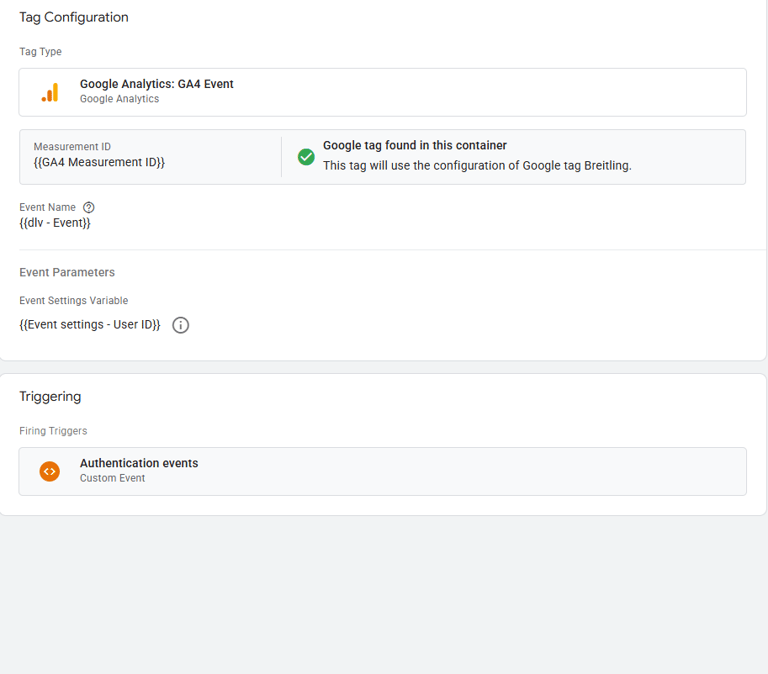The width and height of the screenshot is (768, 674).
Task: Click the GA4 Measurement ID variable value
Action: pos(99,162)
